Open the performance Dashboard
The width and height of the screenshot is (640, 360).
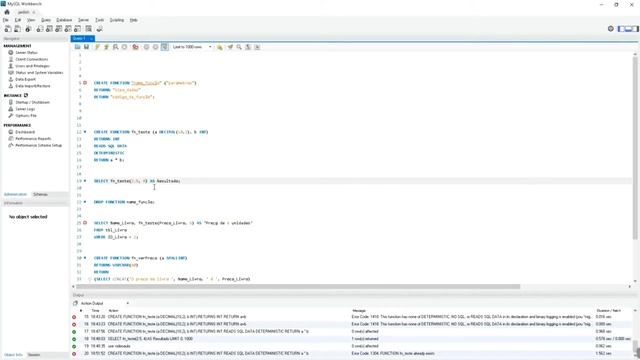click(25, 132)
